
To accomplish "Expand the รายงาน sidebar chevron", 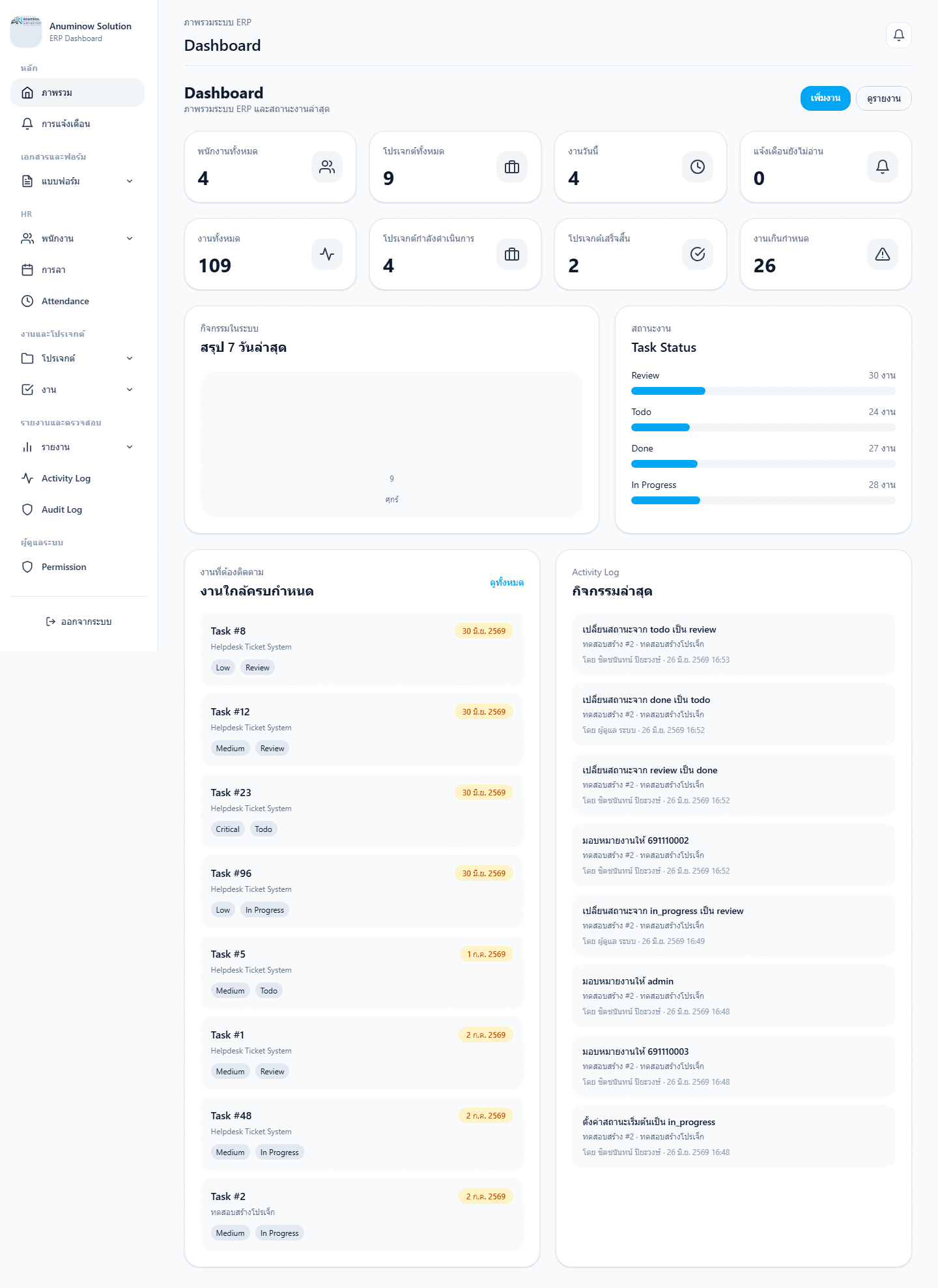I will coord(130,447).
